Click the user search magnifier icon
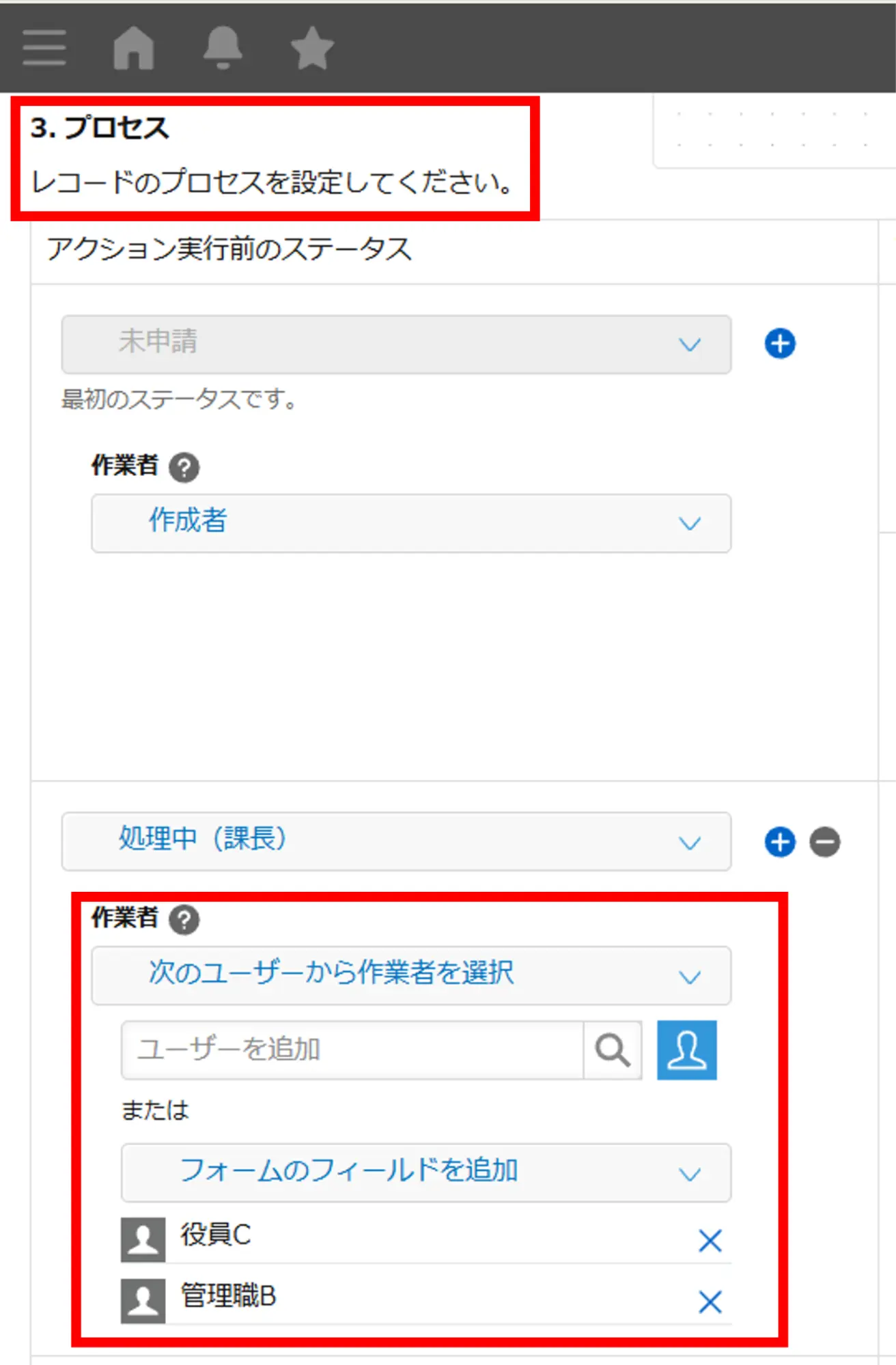The image size is (896, 1365). (x=613, y=1050)
